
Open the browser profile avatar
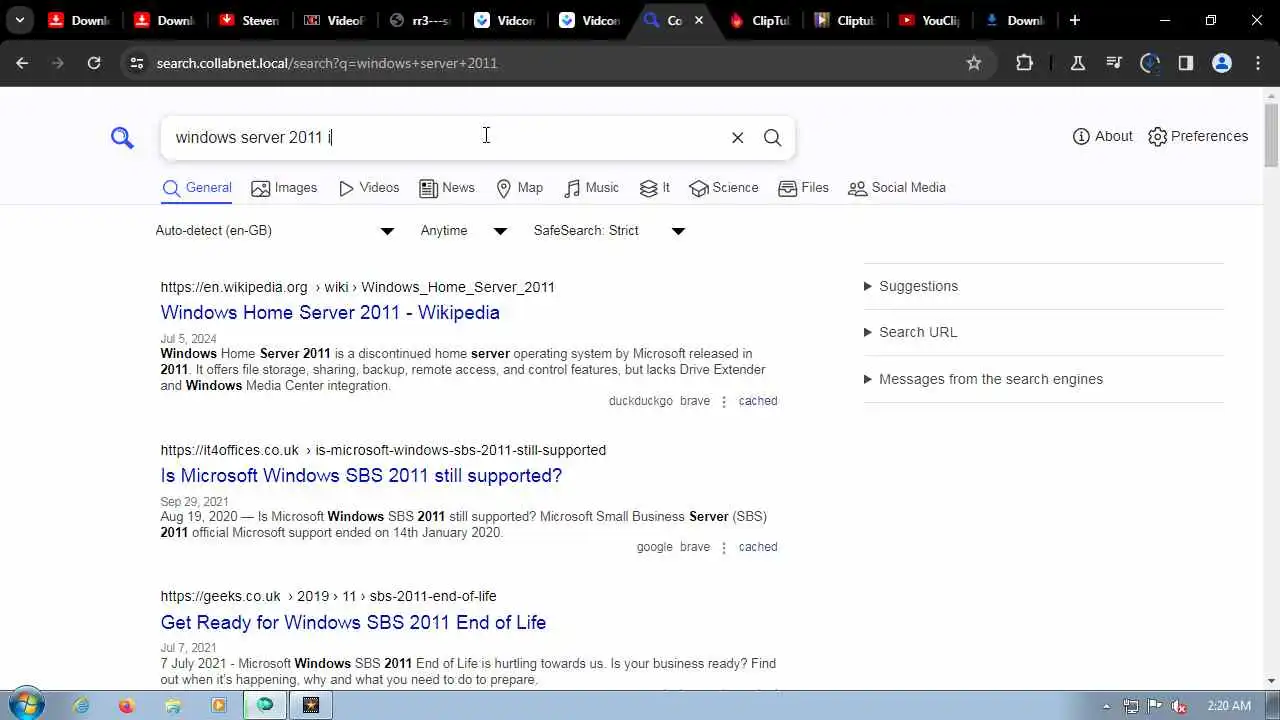1222,63
